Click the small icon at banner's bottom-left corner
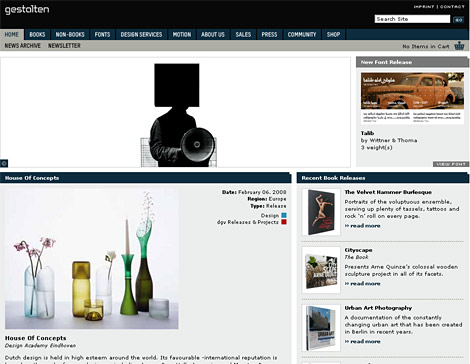The image size is (470, 364). [x=4, y=163]
